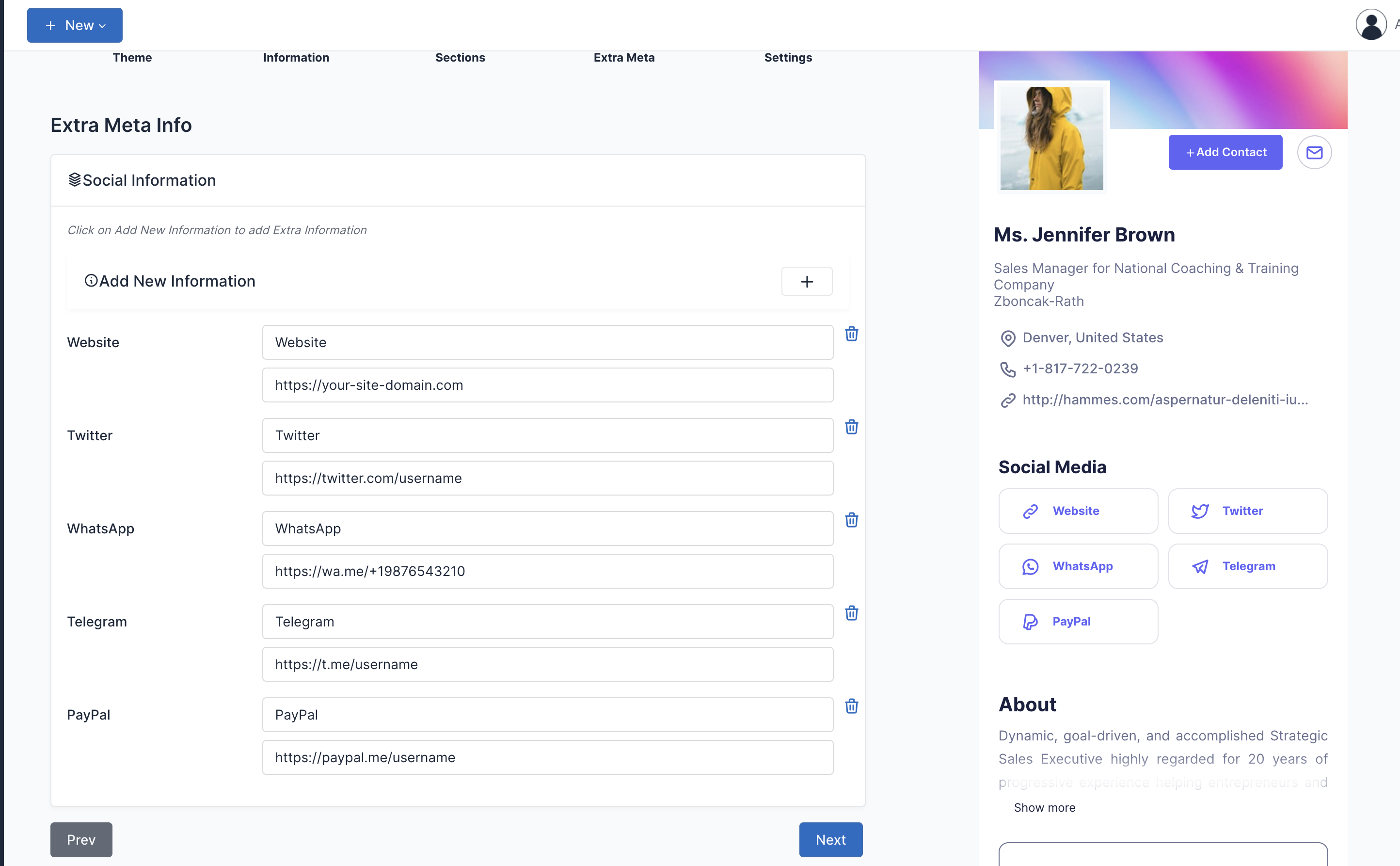
Task: Expand the About text with Show more
Action: pyautogui.click(x=1044, y=808)
